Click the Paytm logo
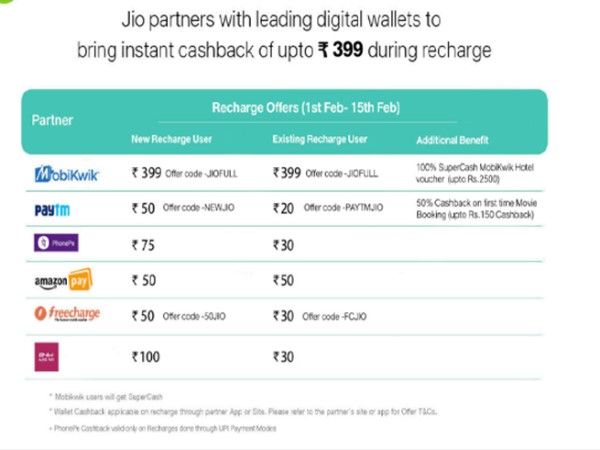 [56, 208]
